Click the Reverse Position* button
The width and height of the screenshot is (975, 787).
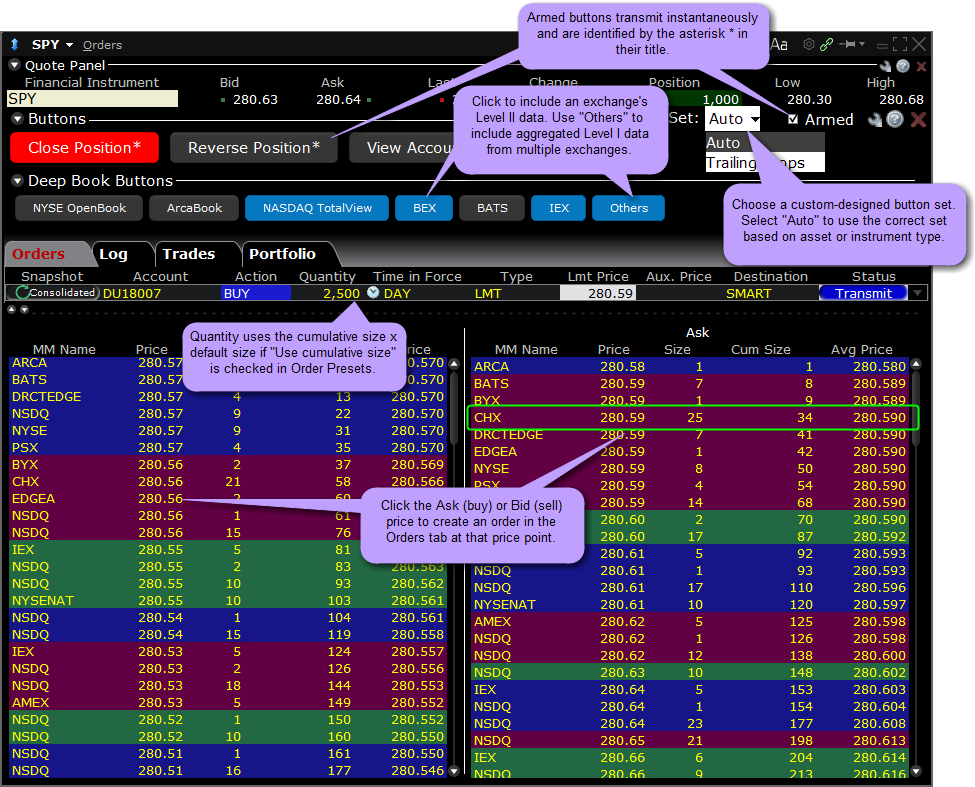(254, 147)
